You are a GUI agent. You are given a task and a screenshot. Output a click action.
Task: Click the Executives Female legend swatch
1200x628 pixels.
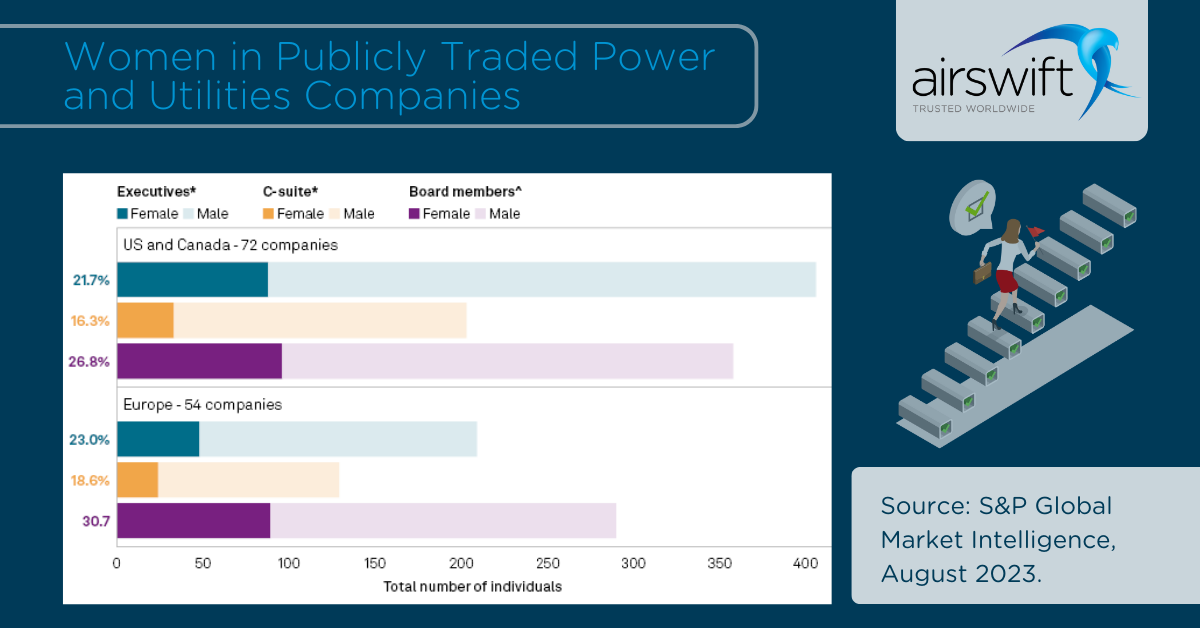(x=123, y=214)
